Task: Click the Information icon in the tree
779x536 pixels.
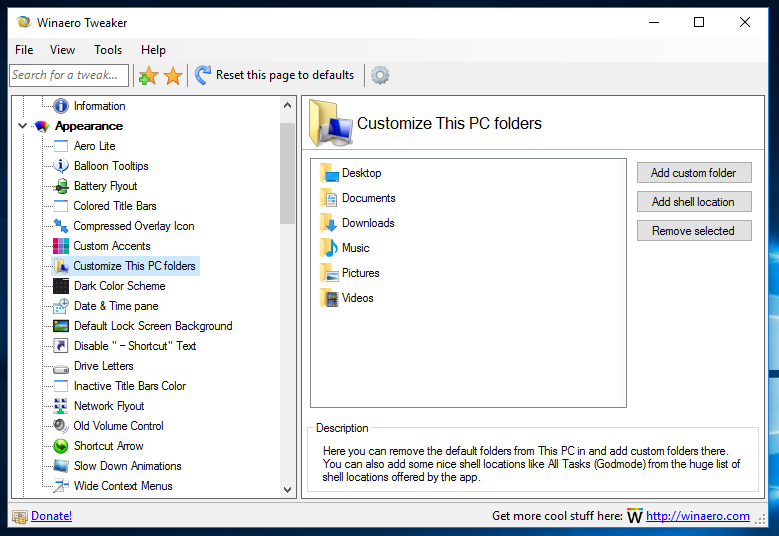Action: pyautogui.click(x=61, y=106)
